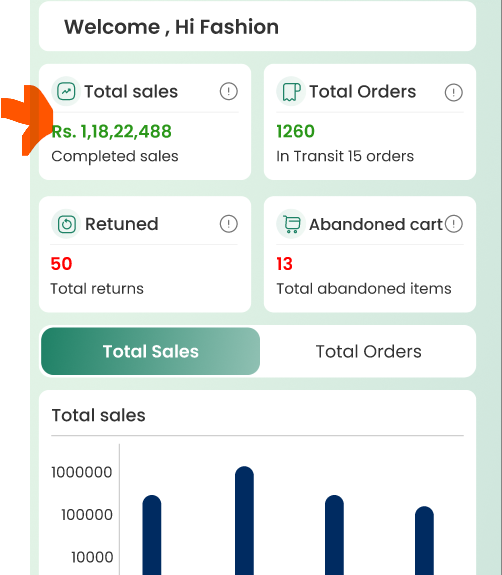Open info icon on Retuned card
Image resolution: width=502 pixels, height=575 pixels.
click(229, 224)
